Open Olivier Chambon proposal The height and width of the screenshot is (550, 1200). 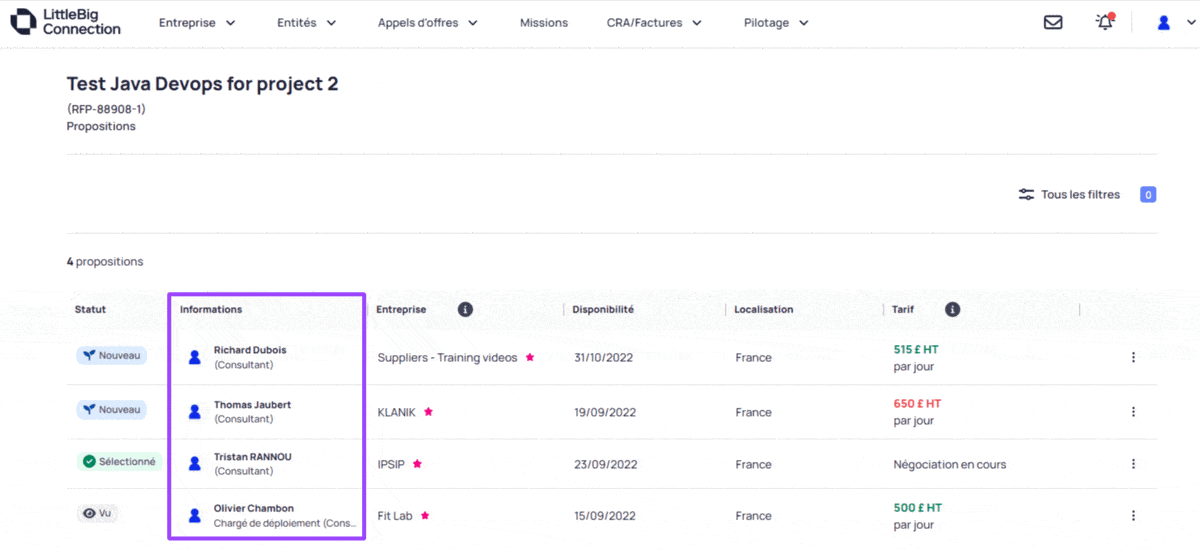tap(254, 508)
